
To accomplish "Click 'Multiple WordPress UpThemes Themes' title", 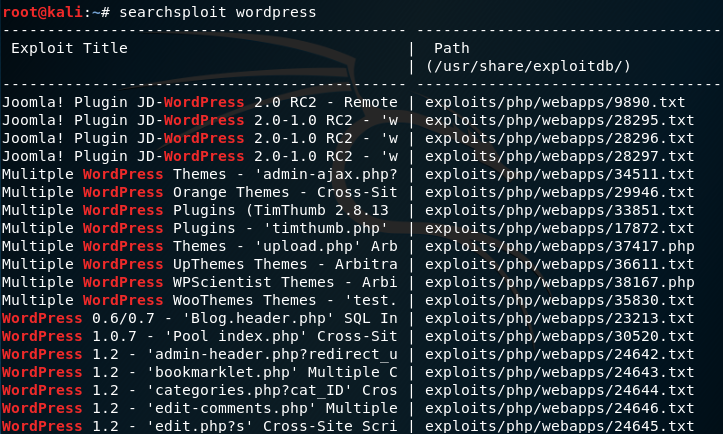I will coord(200,264).
